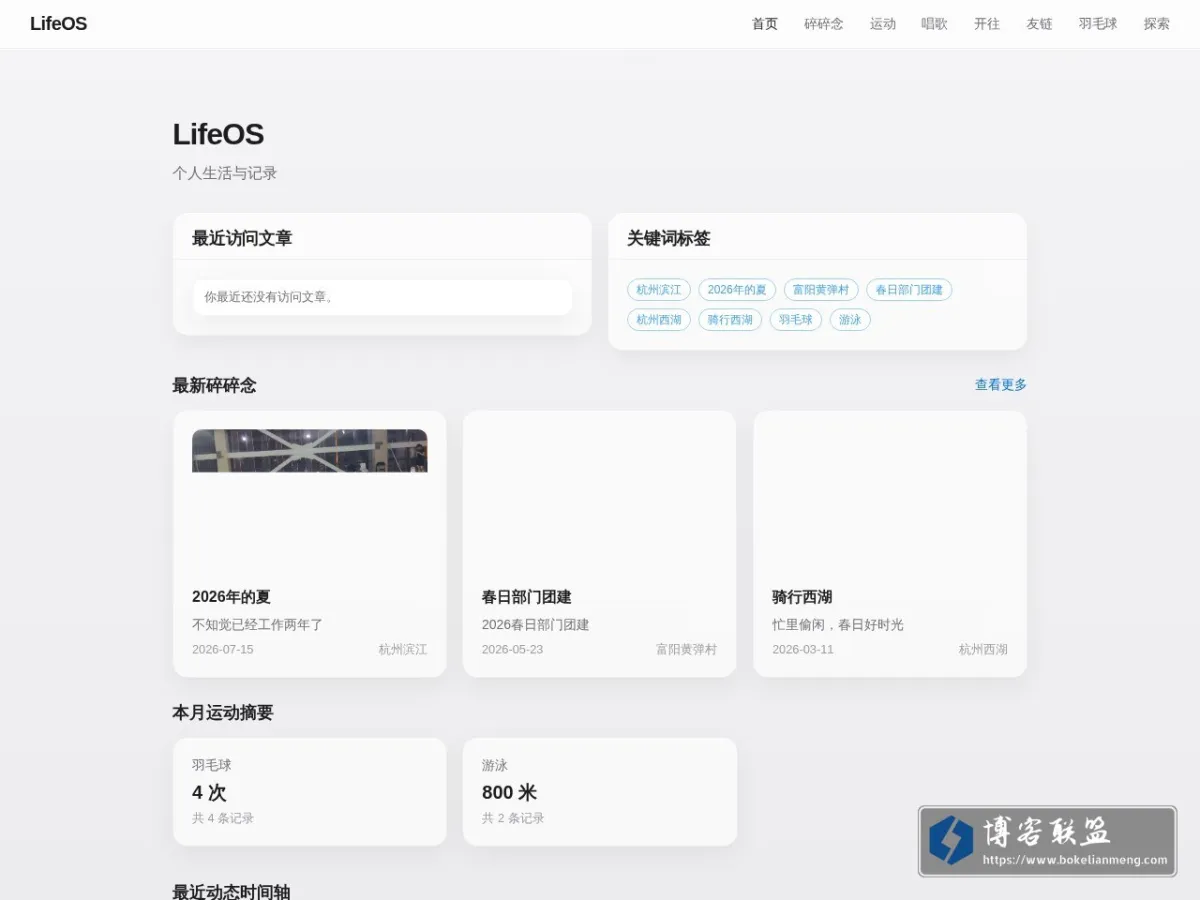Select the 羽毛球 keyword tag
Viewport: 1200px width, 900px height.
pos(796,320)
